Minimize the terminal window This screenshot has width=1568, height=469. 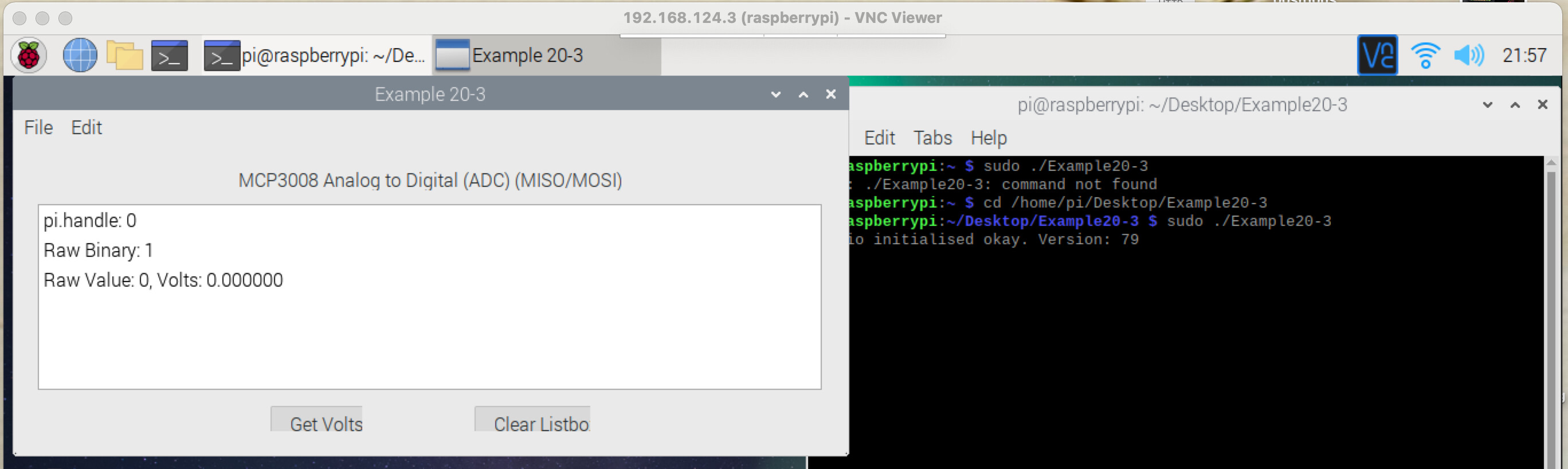(1488, 105)
